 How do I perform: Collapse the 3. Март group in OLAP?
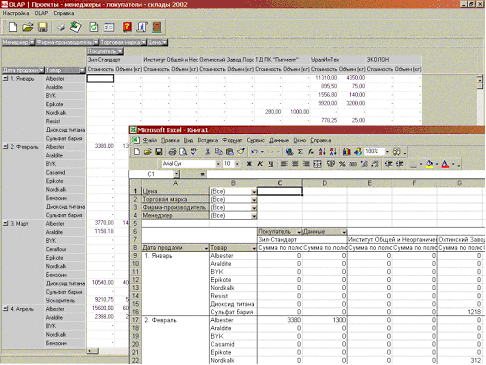click(5, 224)
